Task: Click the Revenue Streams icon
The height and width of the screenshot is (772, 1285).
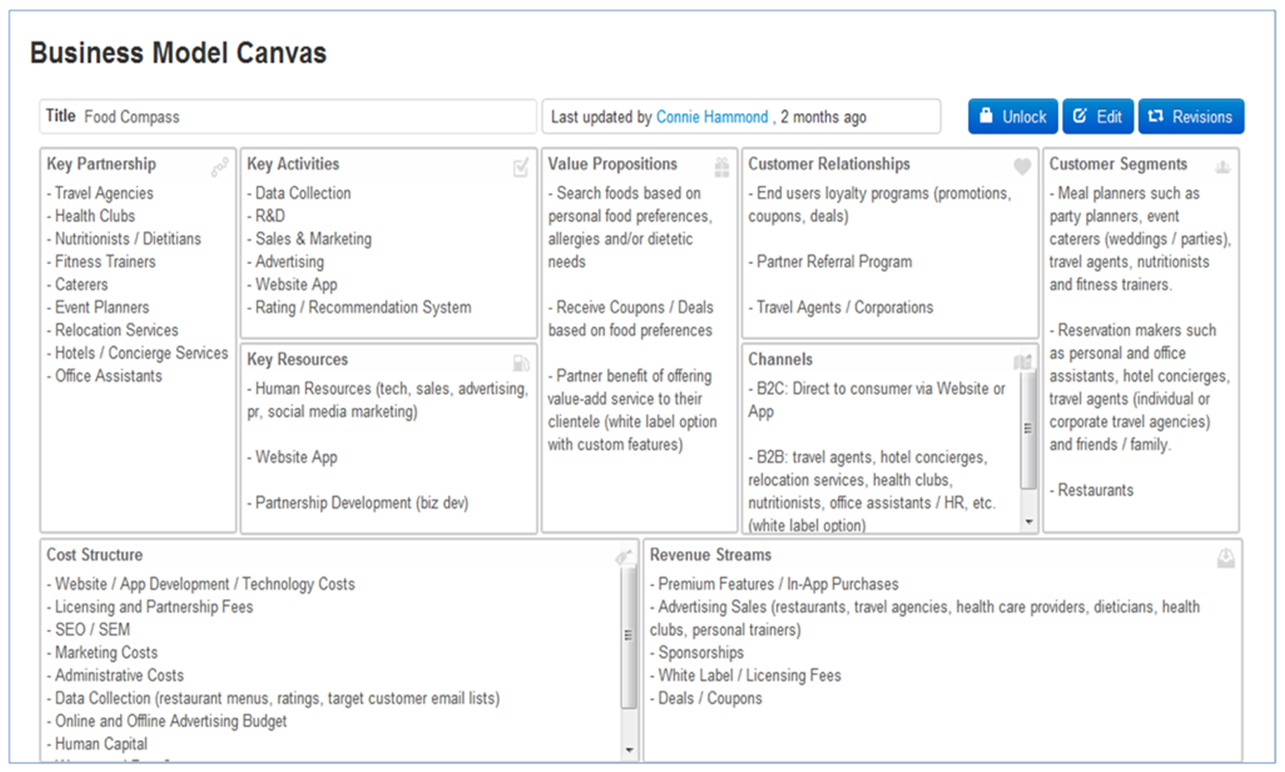Action: pos(1225,559)
